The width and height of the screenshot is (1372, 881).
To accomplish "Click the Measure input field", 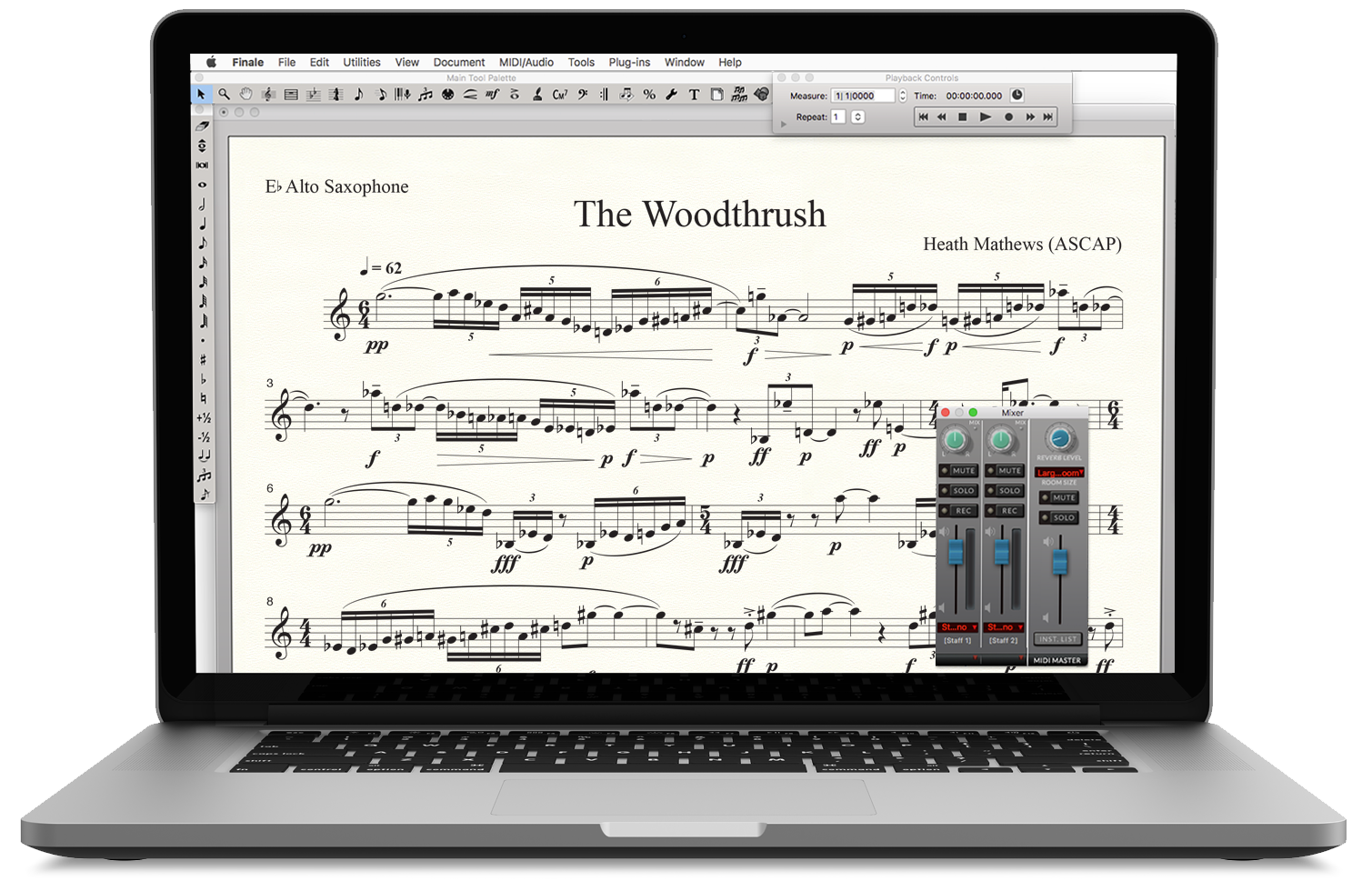I will tap(863, 95).
